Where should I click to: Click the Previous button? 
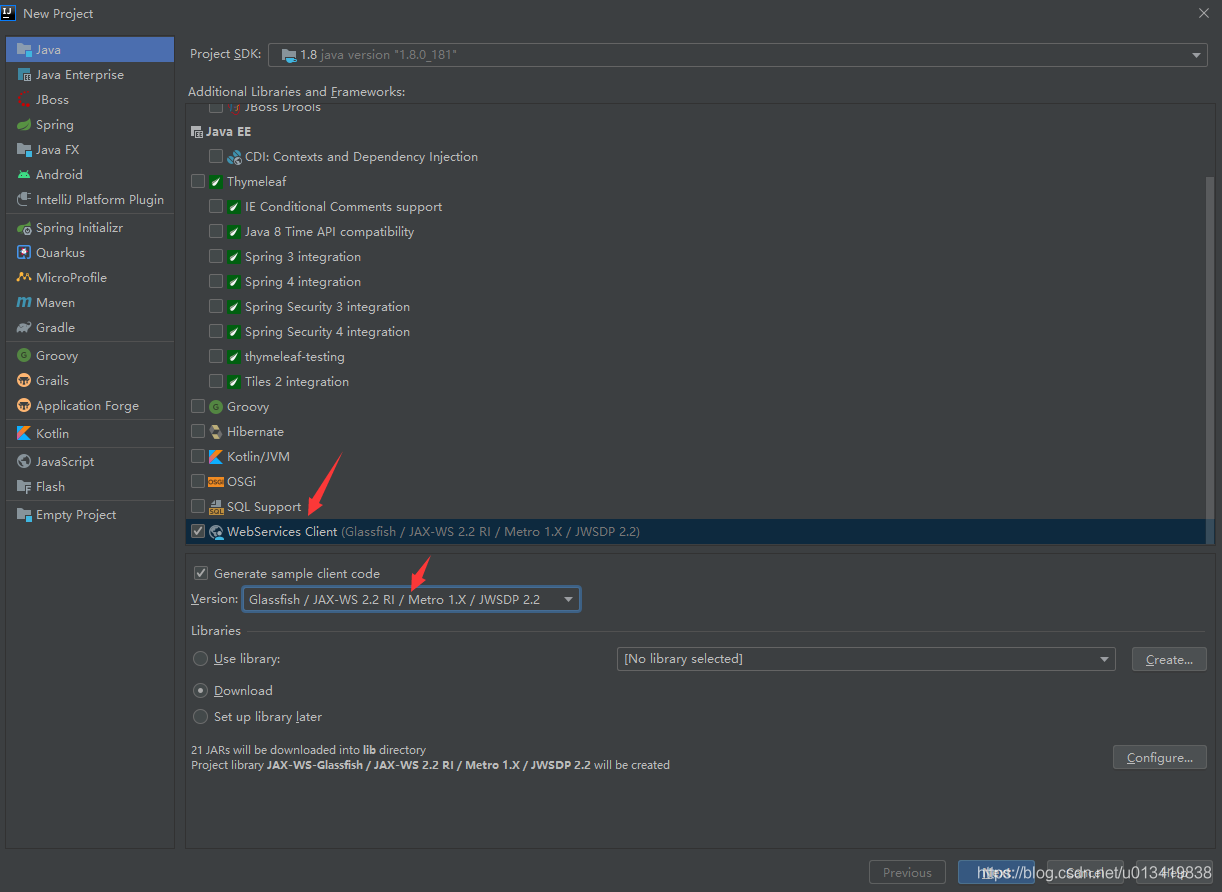907,872
